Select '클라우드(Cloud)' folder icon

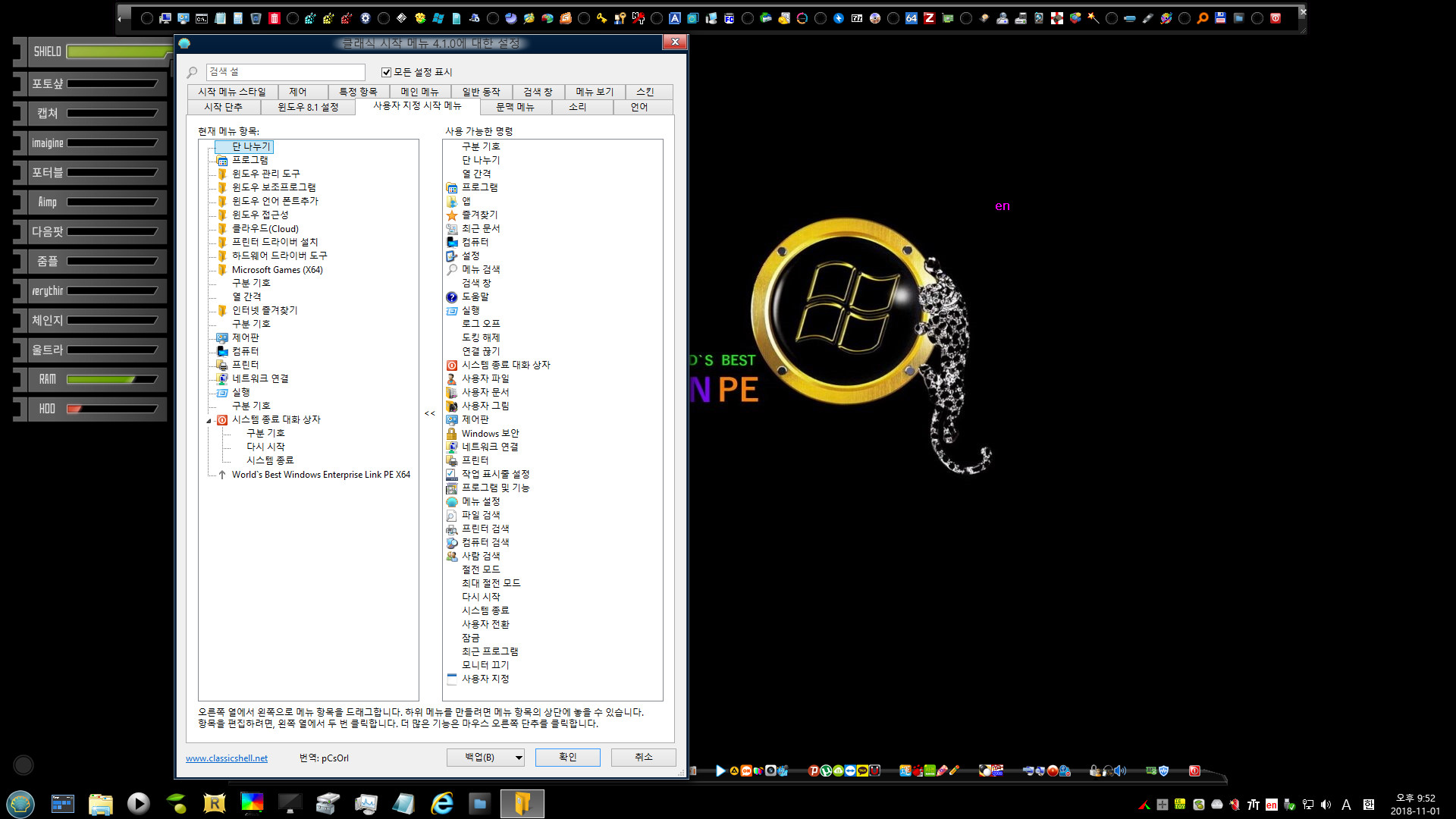click(x=222, y=229)
